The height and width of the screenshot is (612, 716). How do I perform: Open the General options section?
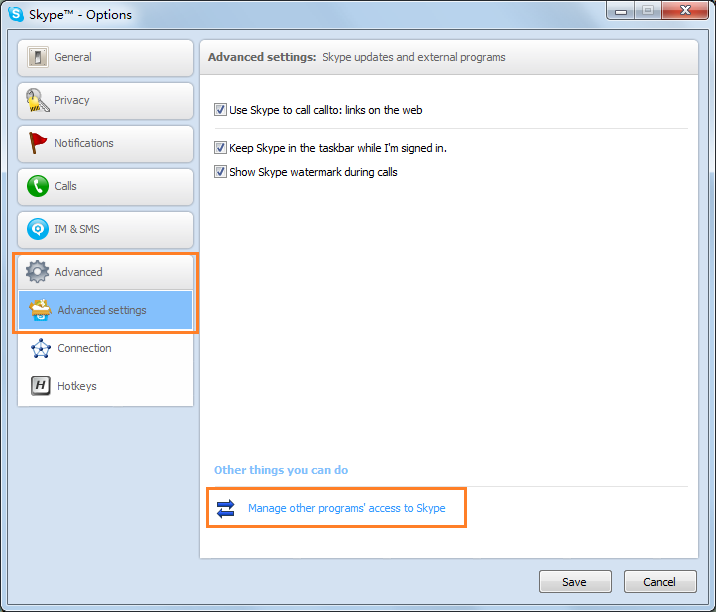pos(105,58)
